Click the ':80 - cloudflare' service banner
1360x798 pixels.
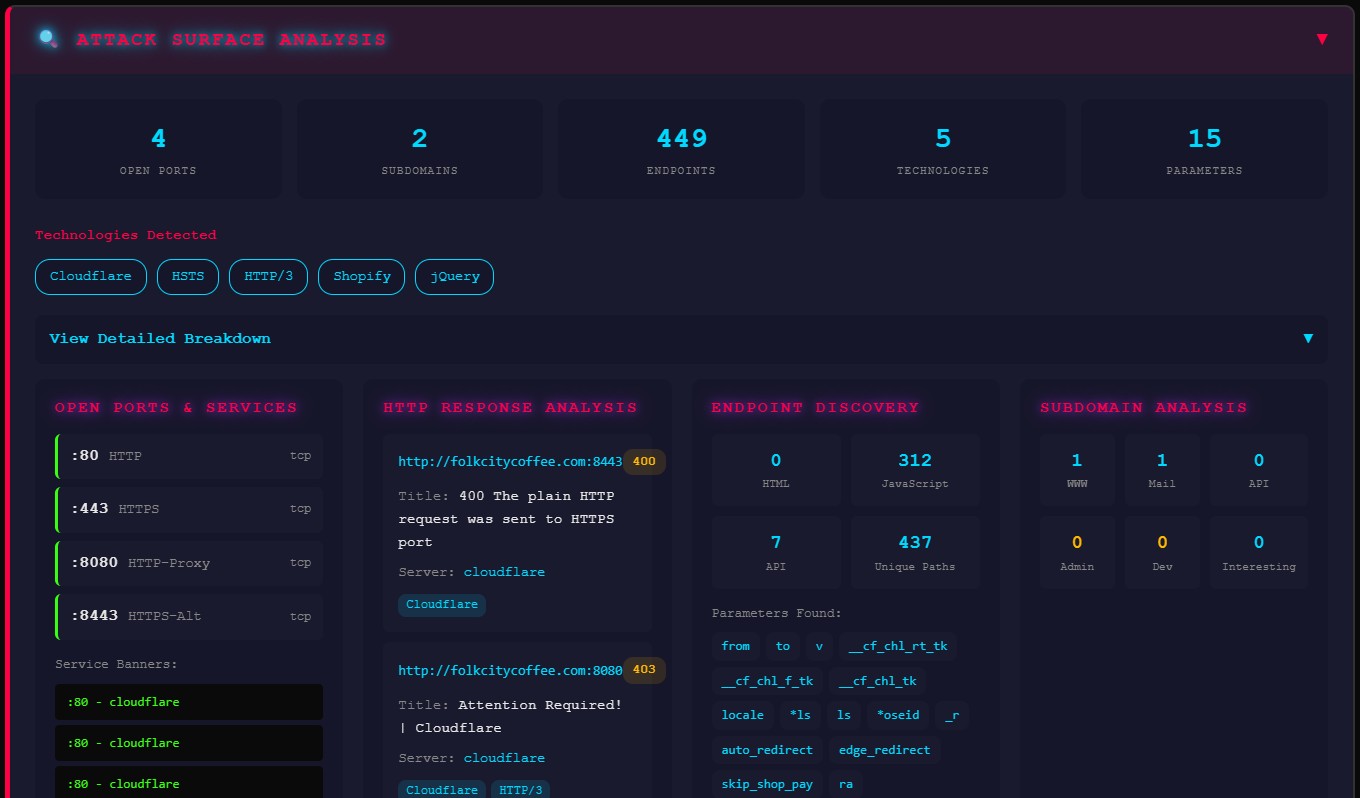point(188,702)
